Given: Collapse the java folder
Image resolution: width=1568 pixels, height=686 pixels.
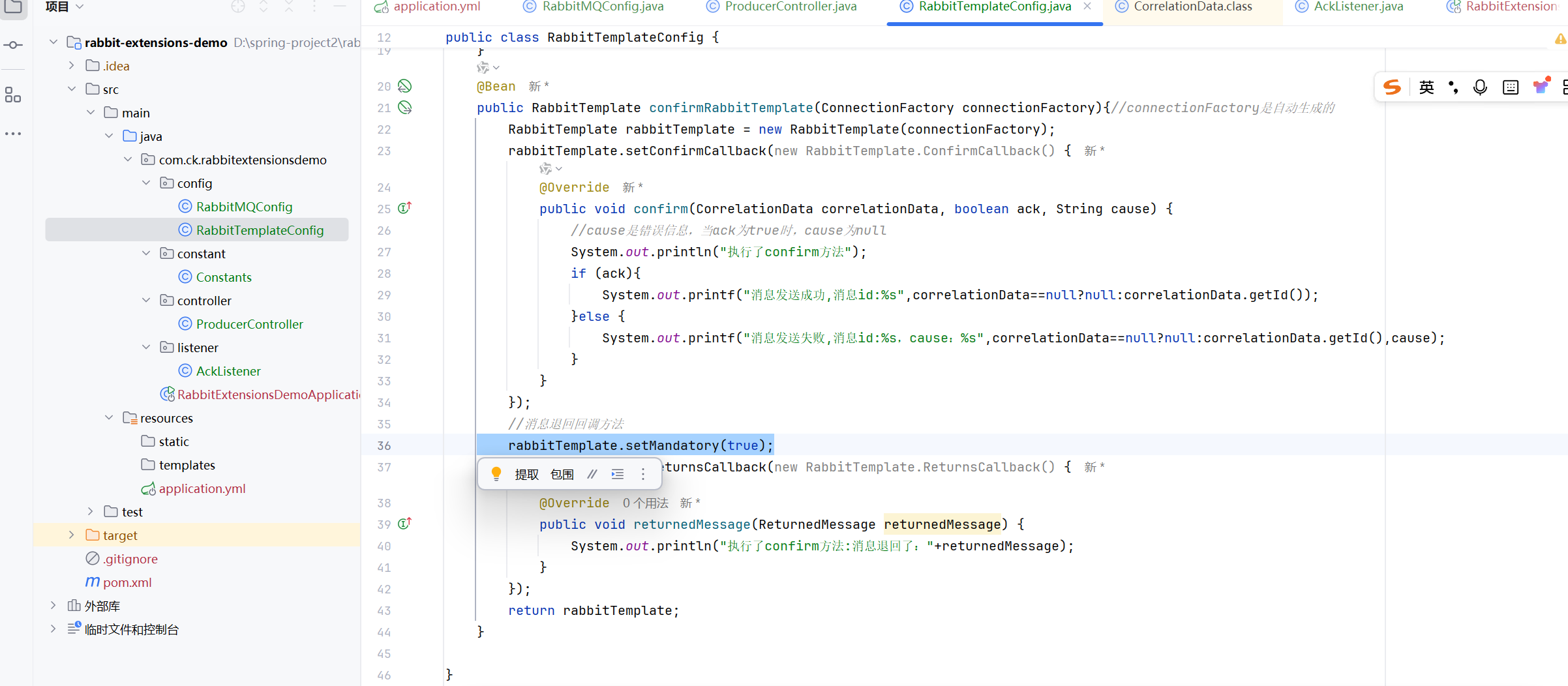Looking at the screenshot, I should tap(109, 136).
